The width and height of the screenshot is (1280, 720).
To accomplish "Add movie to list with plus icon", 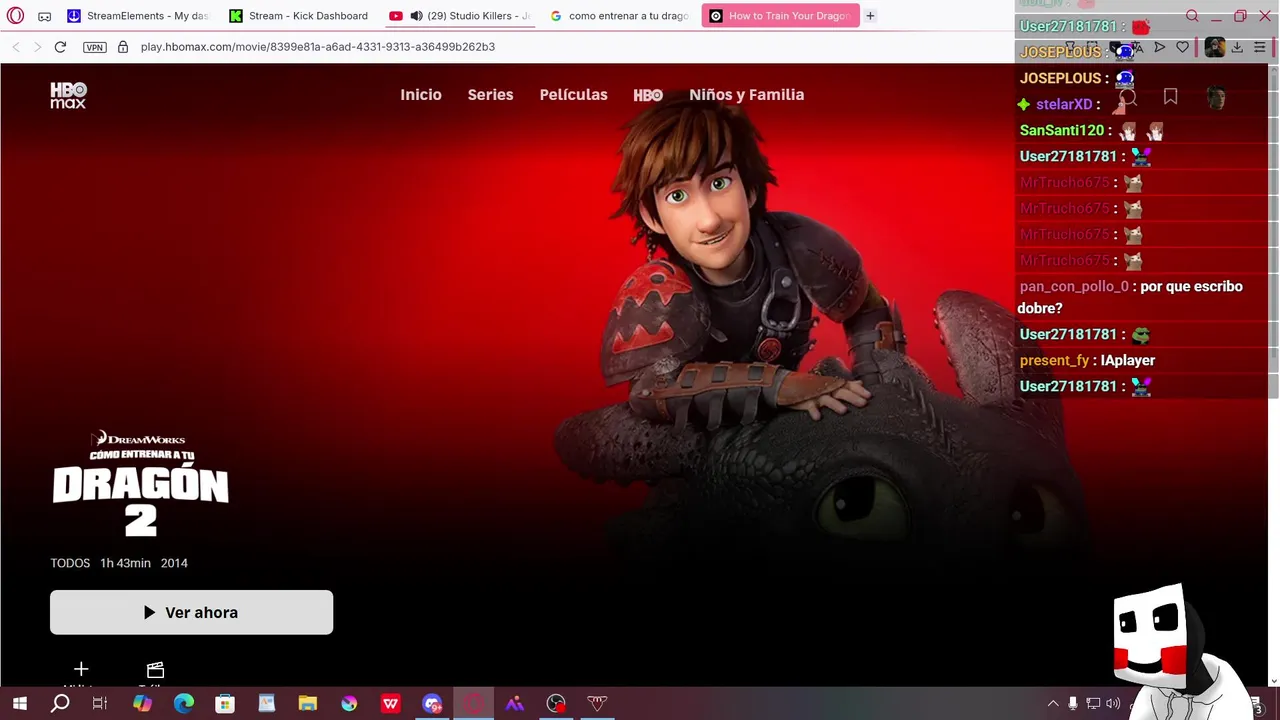I will coord(81,669).
